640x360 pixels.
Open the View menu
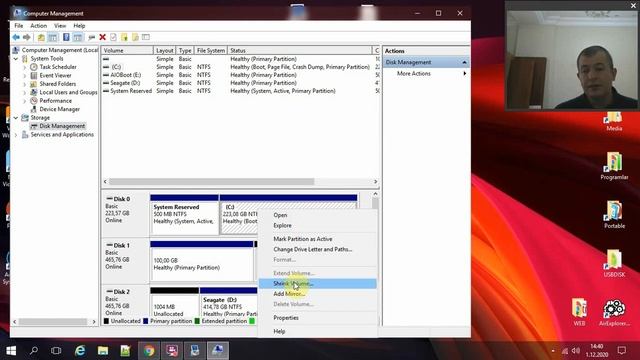click(60, 26)
